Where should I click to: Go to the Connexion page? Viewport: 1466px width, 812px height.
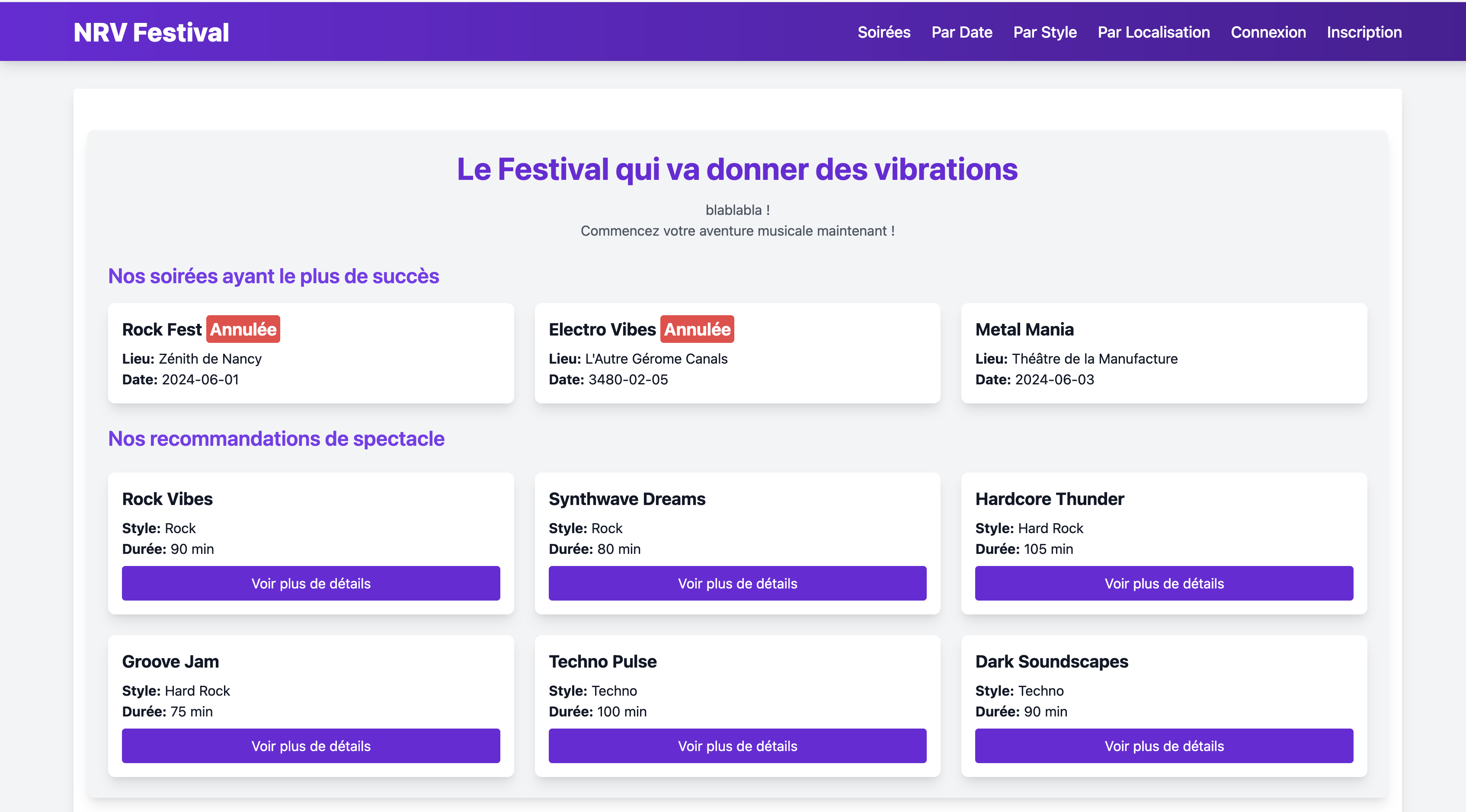click(1268, 32)
